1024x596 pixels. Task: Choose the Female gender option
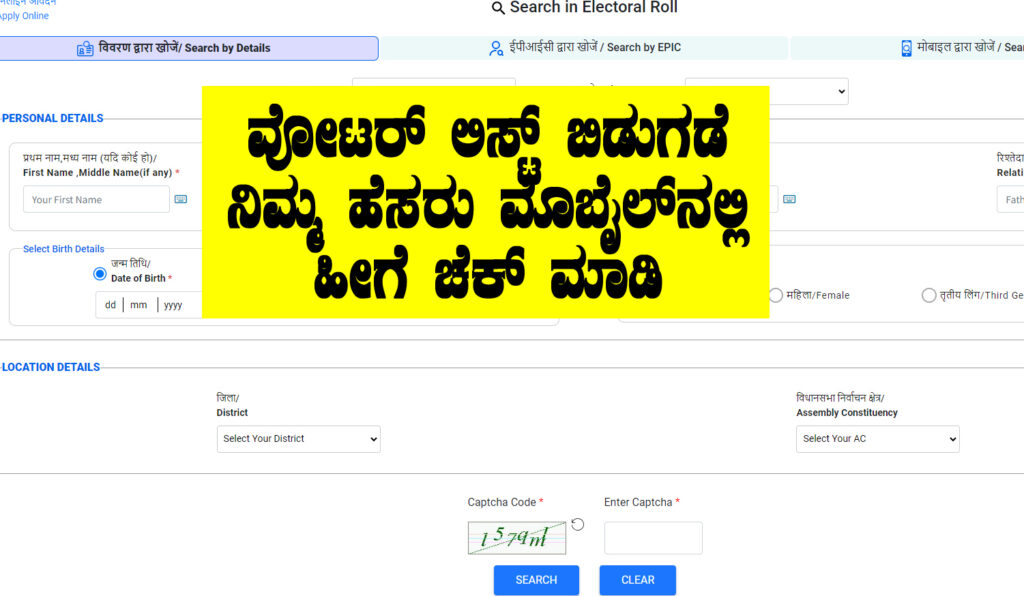click(776, 295)
